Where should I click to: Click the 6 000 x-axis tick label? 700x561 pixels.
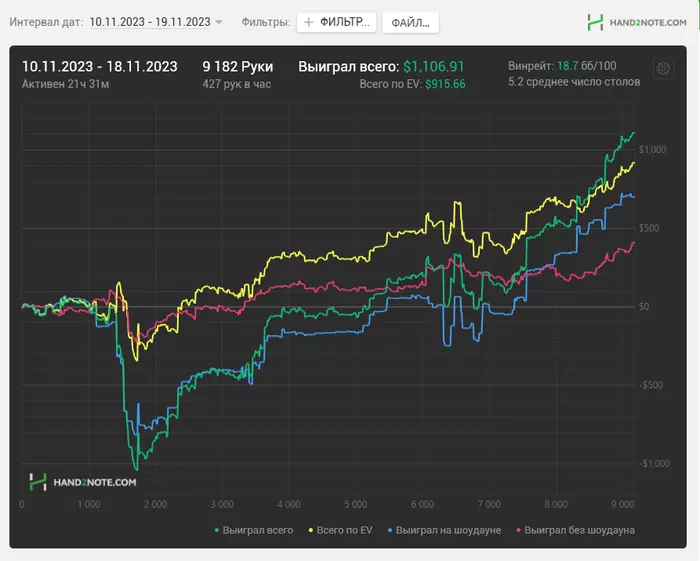coord(422,504)
